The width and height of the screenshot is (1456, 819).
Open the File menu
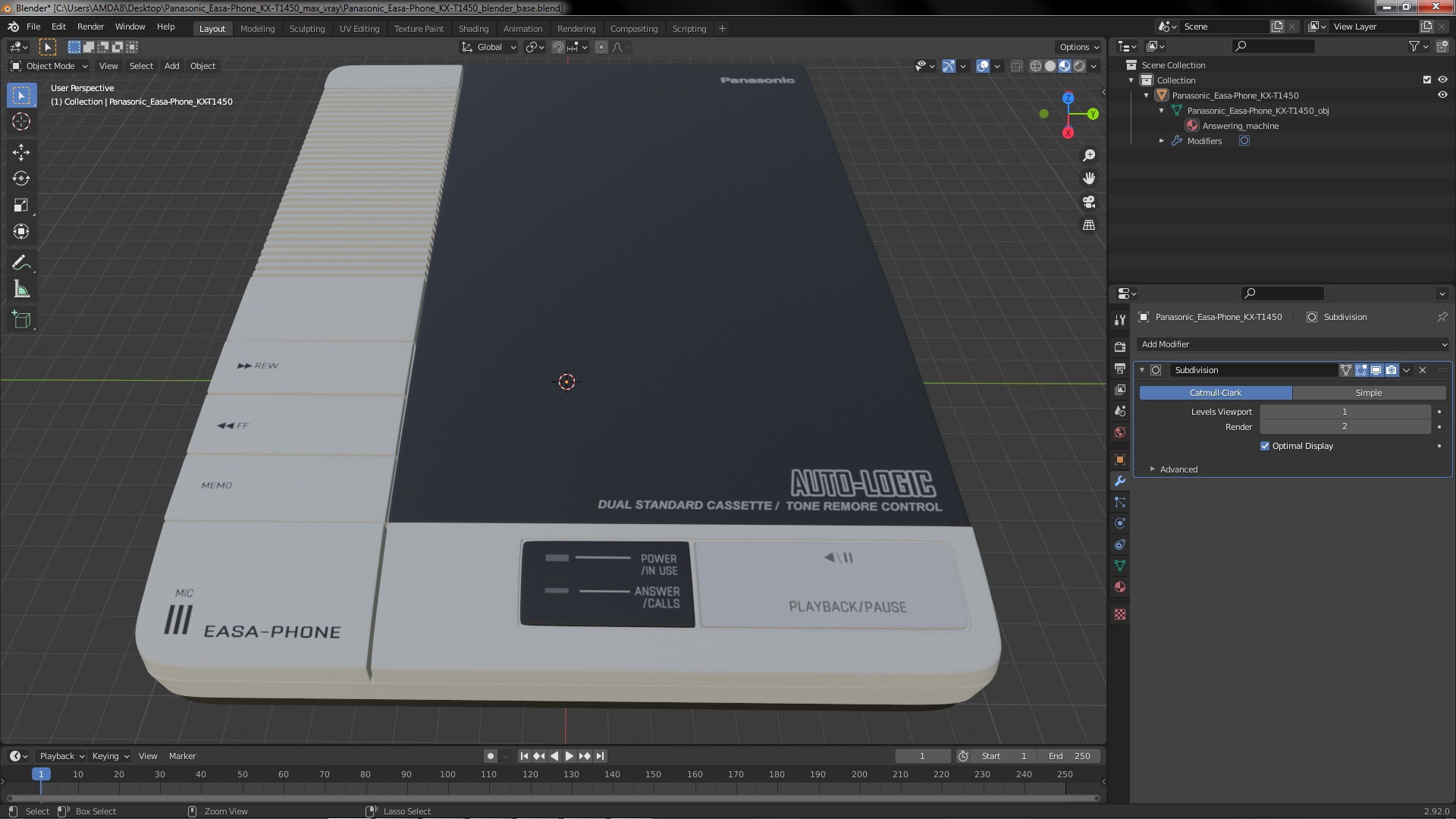[33, 27]
